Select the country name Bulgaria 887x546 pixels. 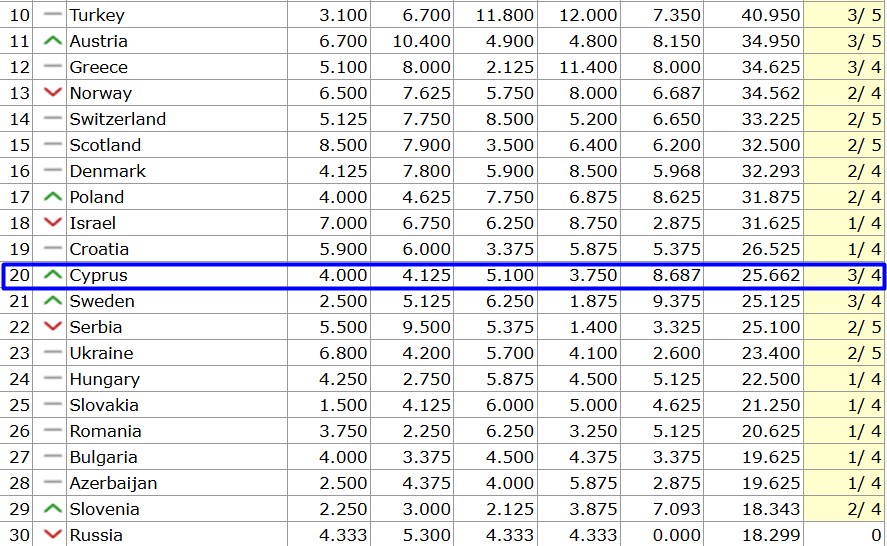coord(104,458)
